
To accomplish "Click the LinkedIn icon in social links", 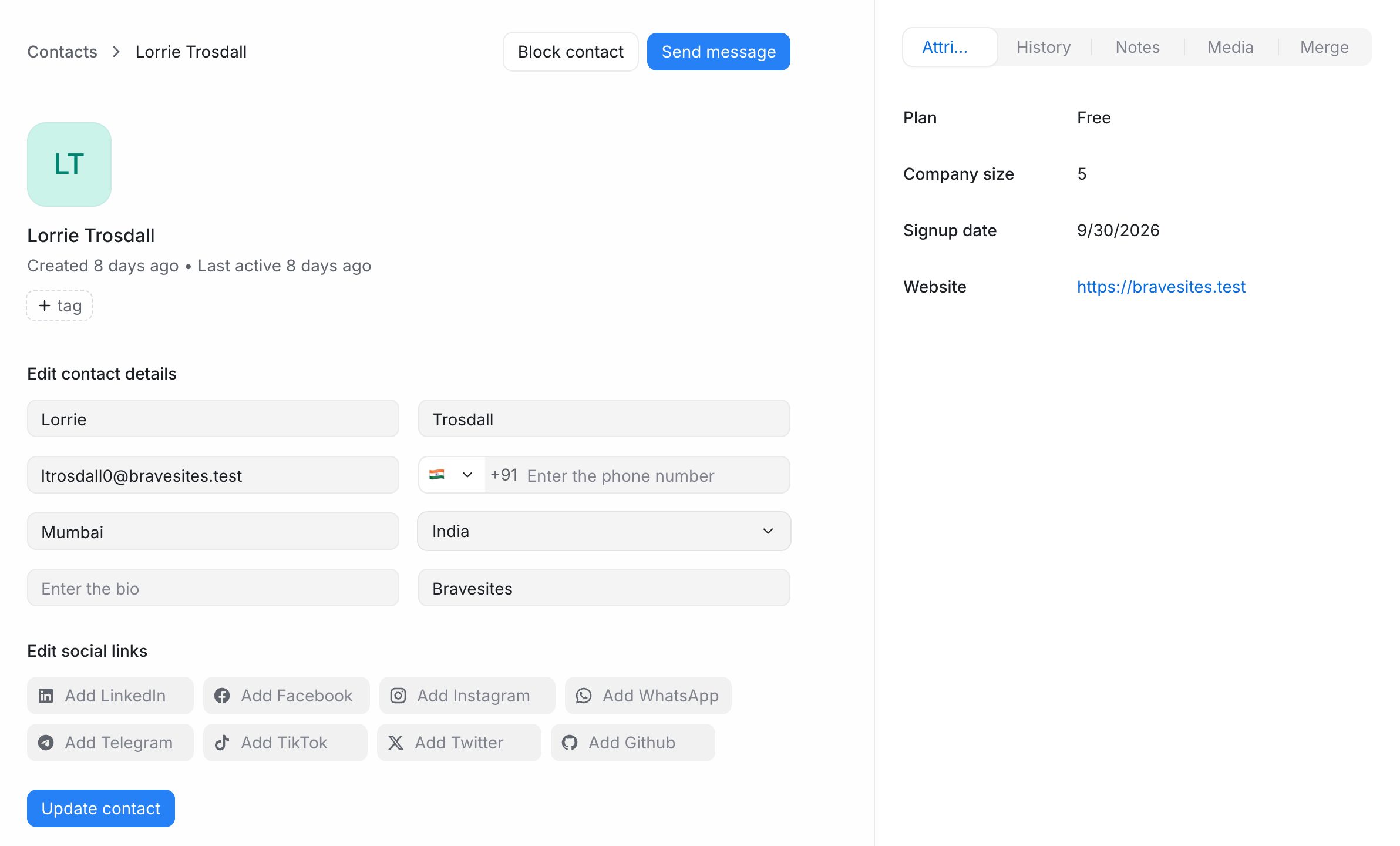I will (46, 696).
